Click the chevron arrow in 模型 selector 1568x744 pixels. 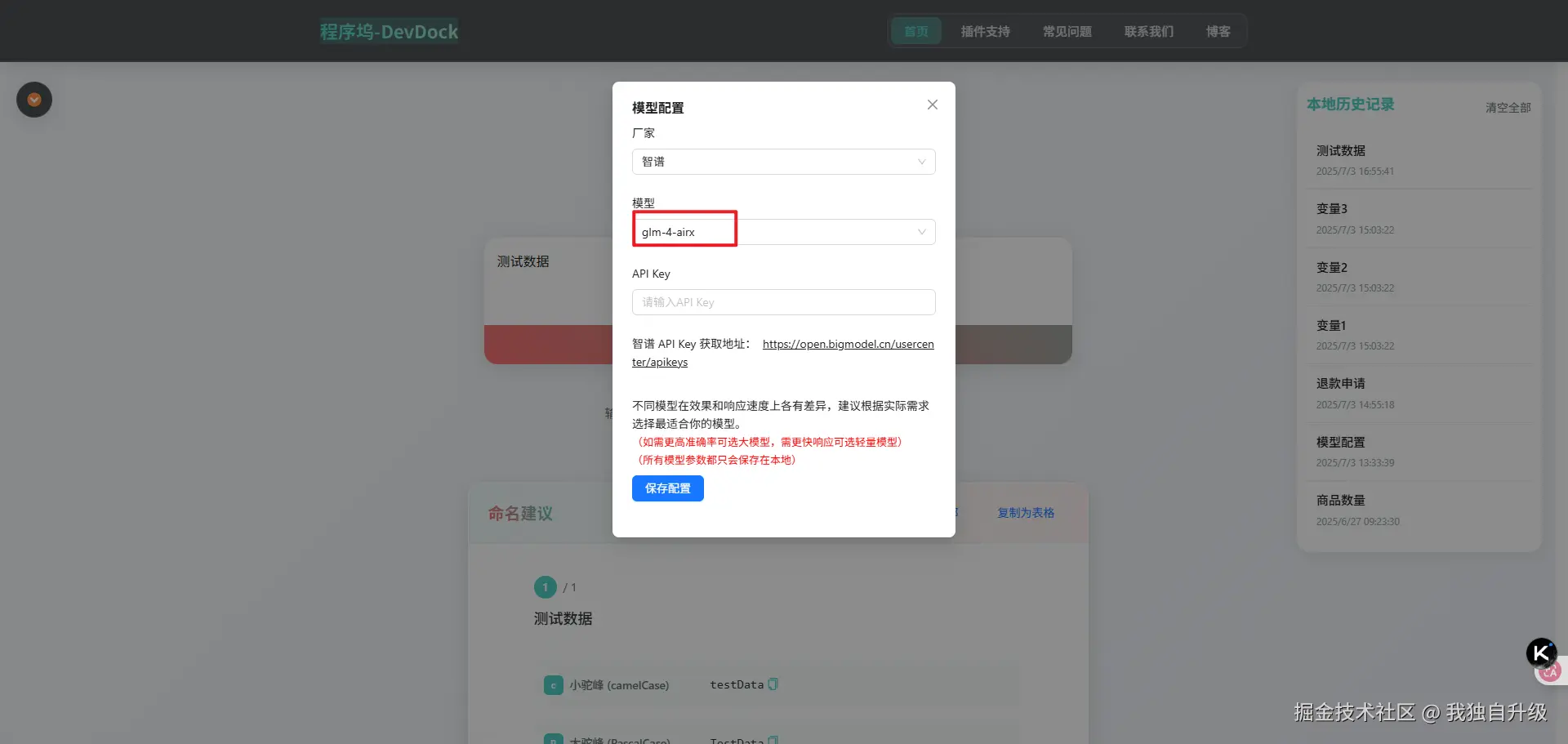coord(921,232)
